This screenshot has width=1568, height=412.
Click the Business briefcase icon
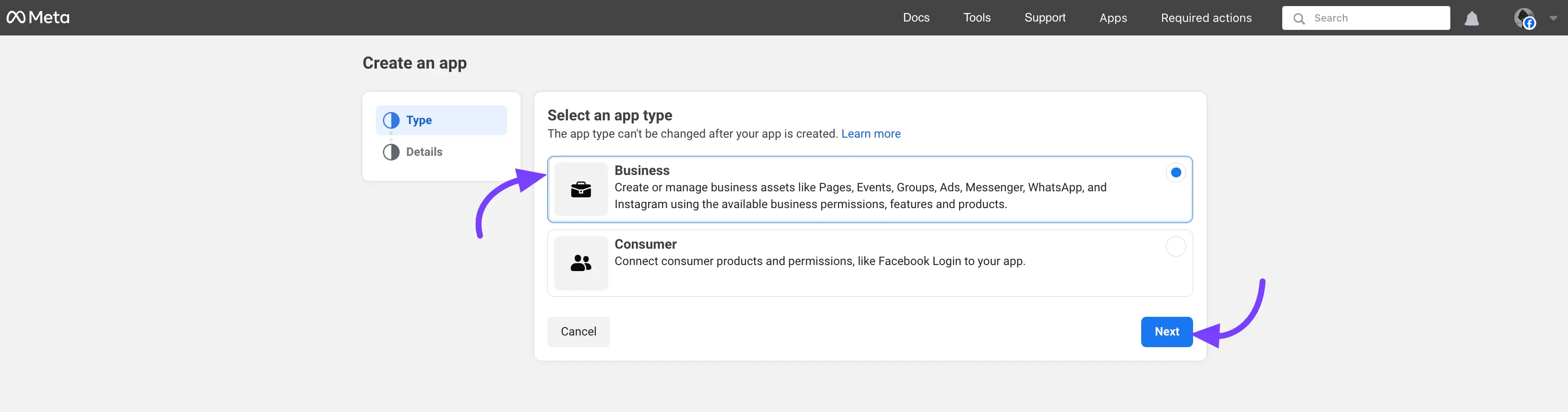point(581,190)
